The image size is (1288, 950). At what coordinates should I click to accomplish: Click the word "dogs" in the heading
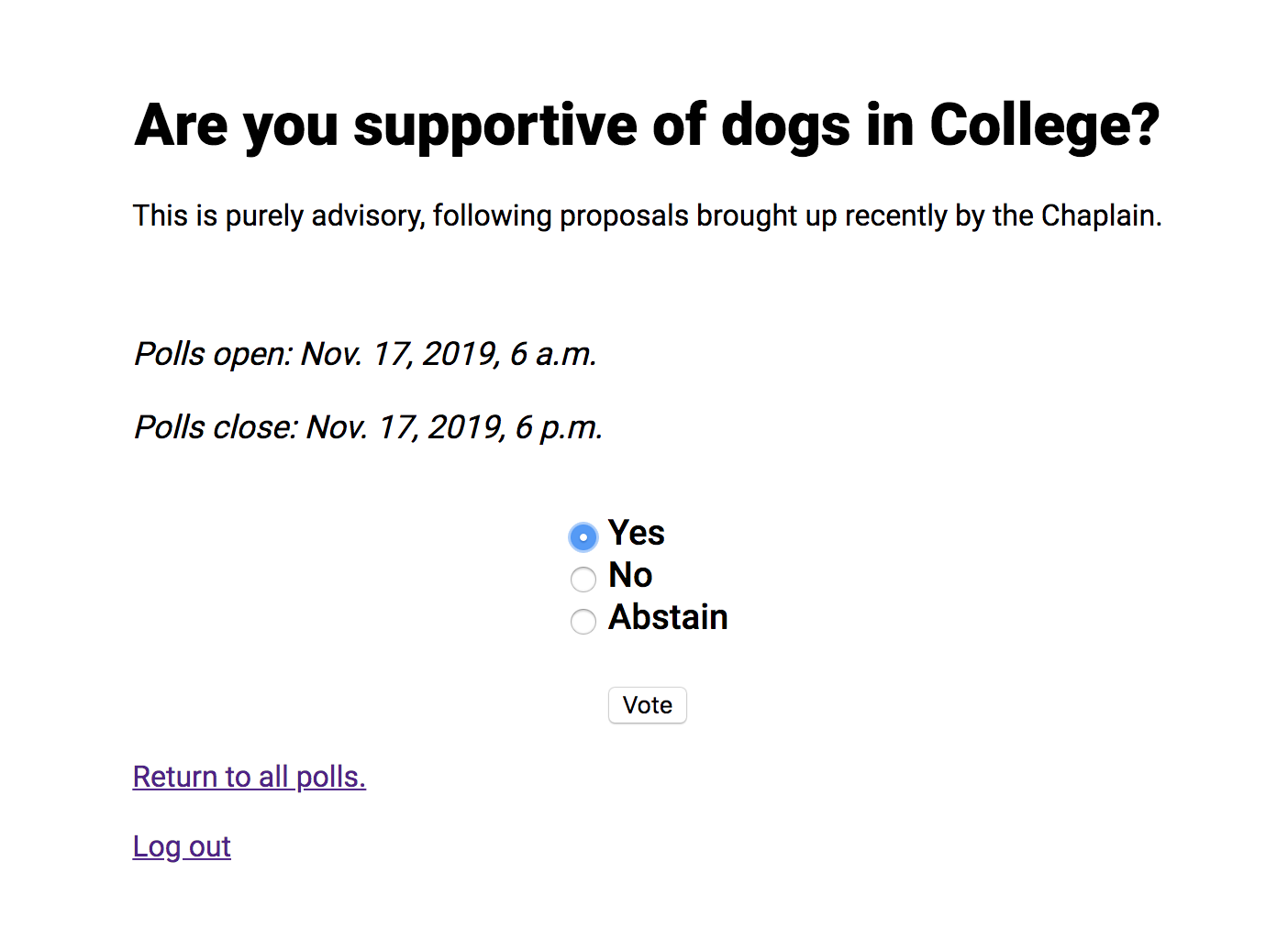(786, 126)
